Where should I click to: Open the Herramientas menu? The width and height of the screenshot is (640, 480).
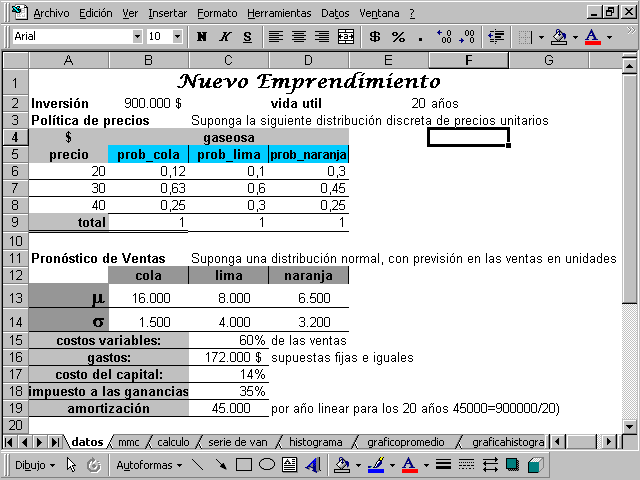[279, 13]
